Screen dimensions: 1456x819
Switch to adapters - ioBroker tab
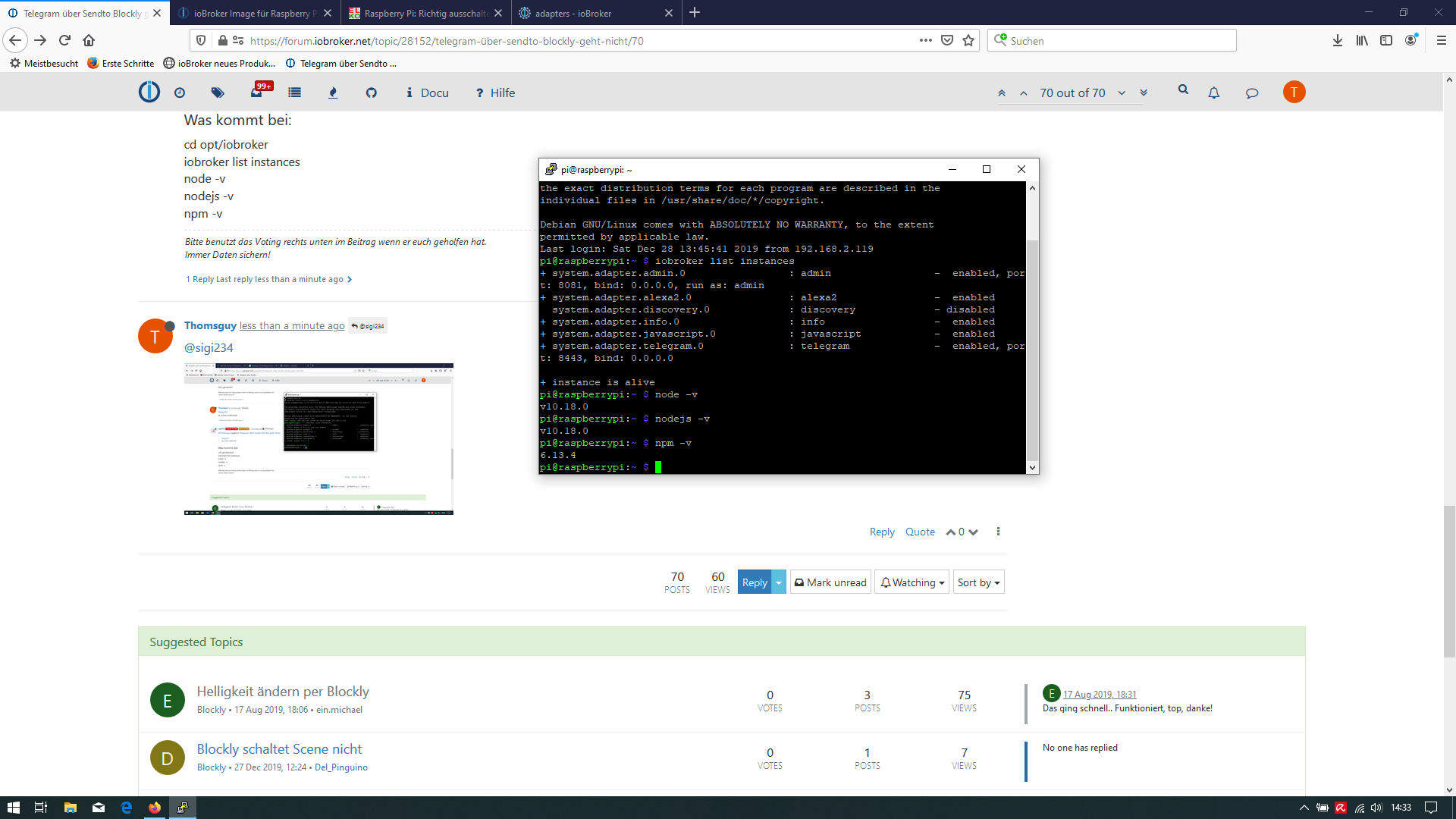tap(596, 13)
